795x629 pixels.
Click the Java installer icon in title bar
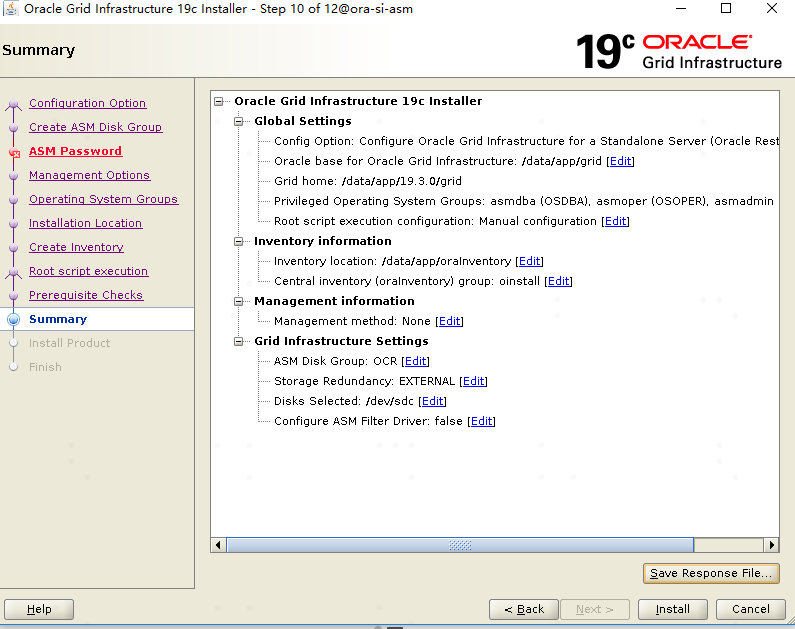[x=11, y=9]
